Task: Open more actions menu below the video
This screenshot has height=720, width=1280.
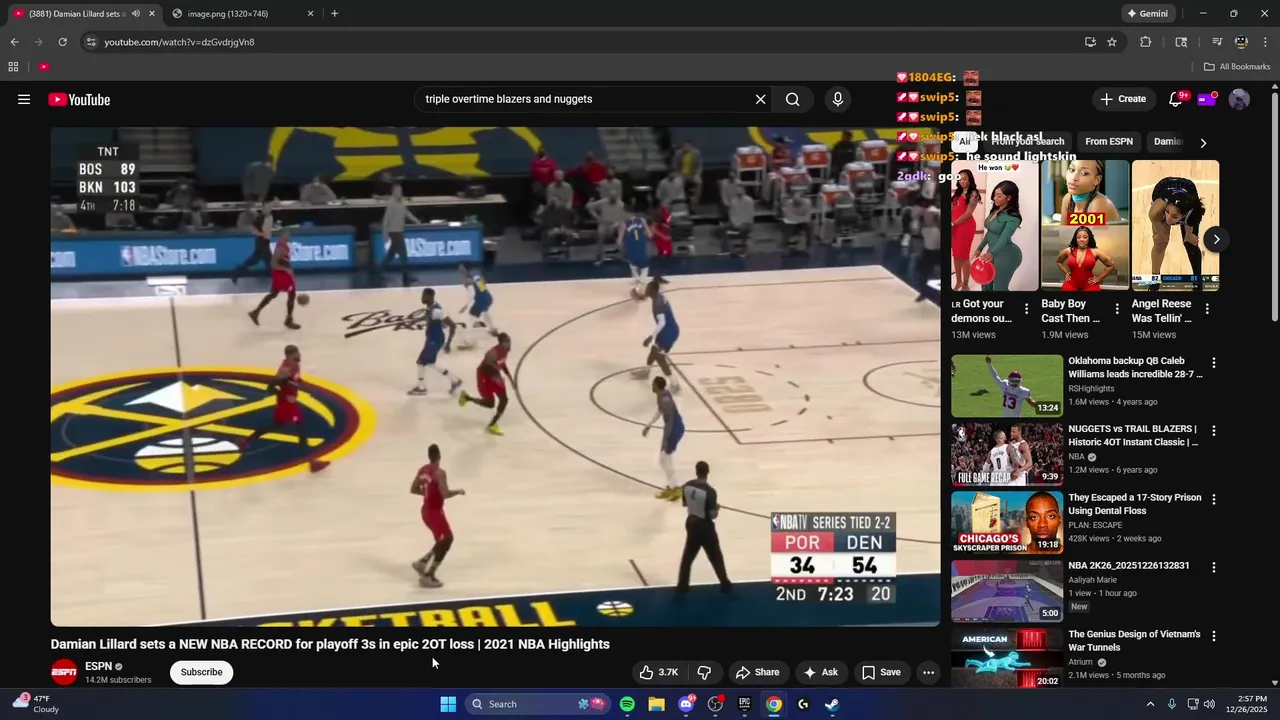Action: pyautogui.click(x=928, y=672)
